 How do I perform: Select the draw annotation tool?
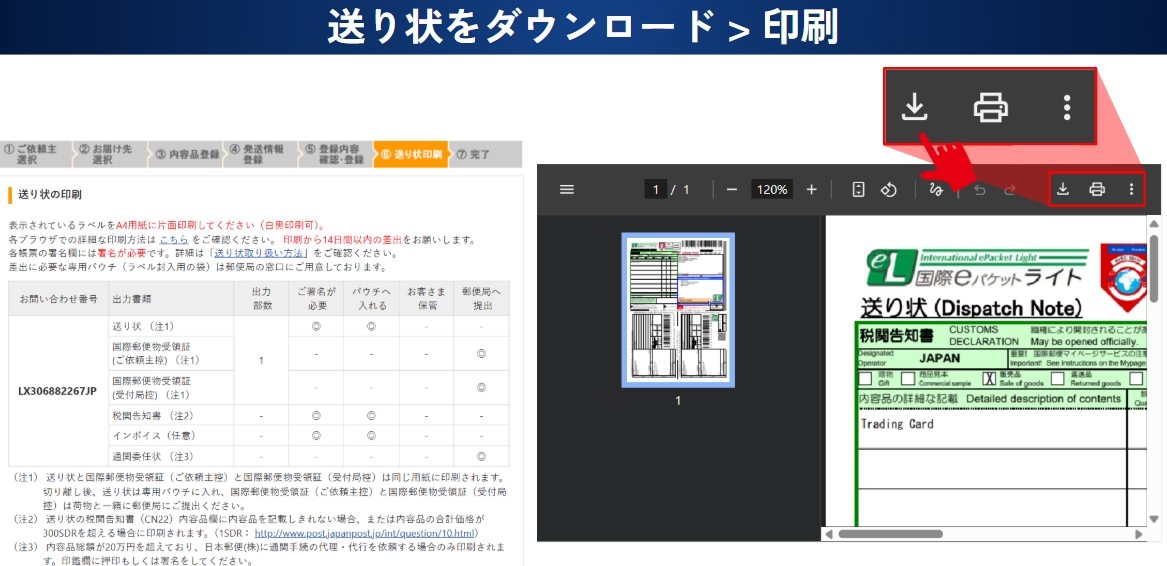pos(937,189)
